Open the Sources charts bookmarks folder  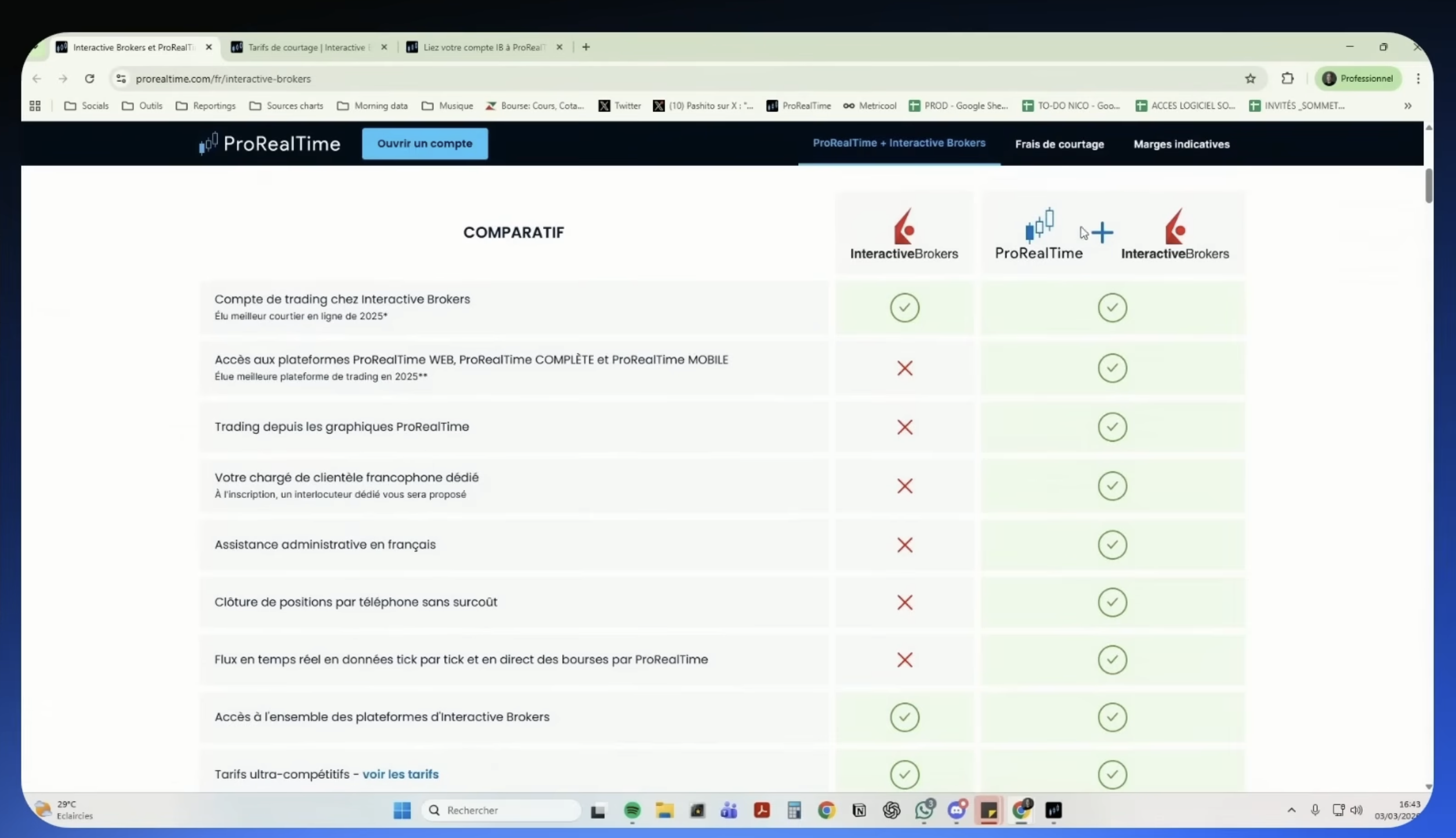coord(286,106)
